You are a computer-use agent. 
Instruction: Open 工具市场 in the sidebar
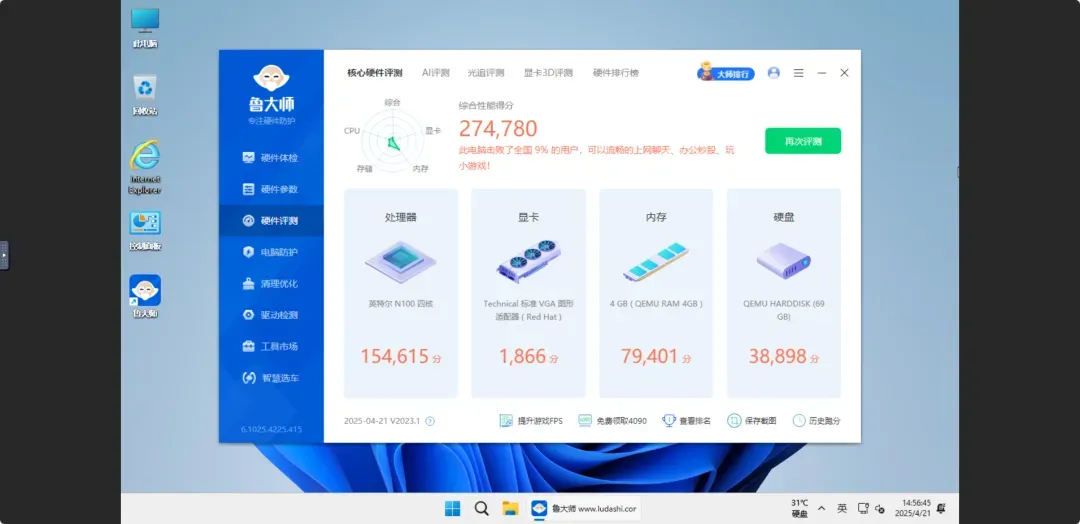tap(271, 346)
